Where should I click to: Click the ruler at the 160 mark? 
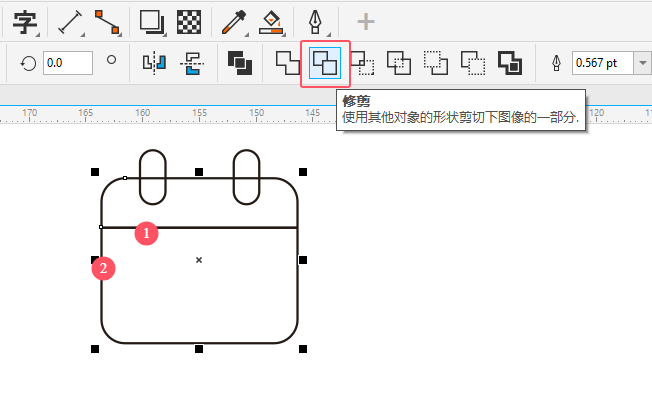(142, 114)
